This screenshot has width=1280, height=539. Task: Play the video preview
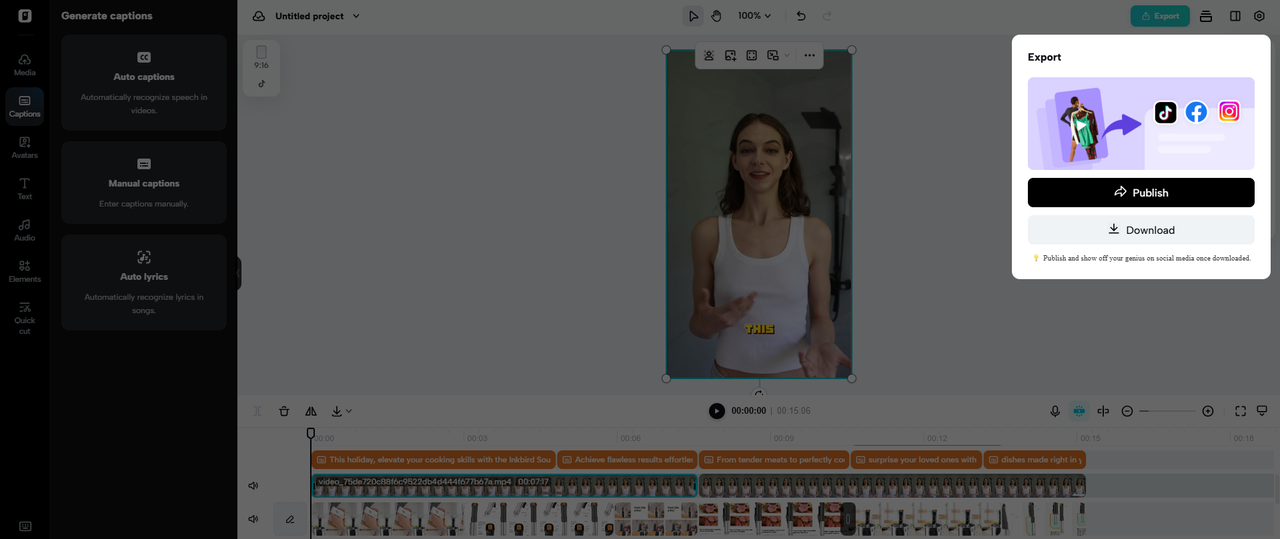717,411
